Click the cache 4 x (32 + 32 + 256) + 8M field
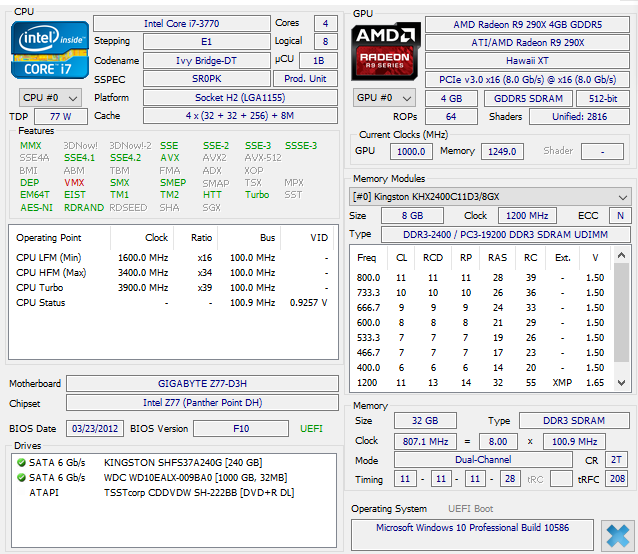638x554 pixels. point(240,116)
